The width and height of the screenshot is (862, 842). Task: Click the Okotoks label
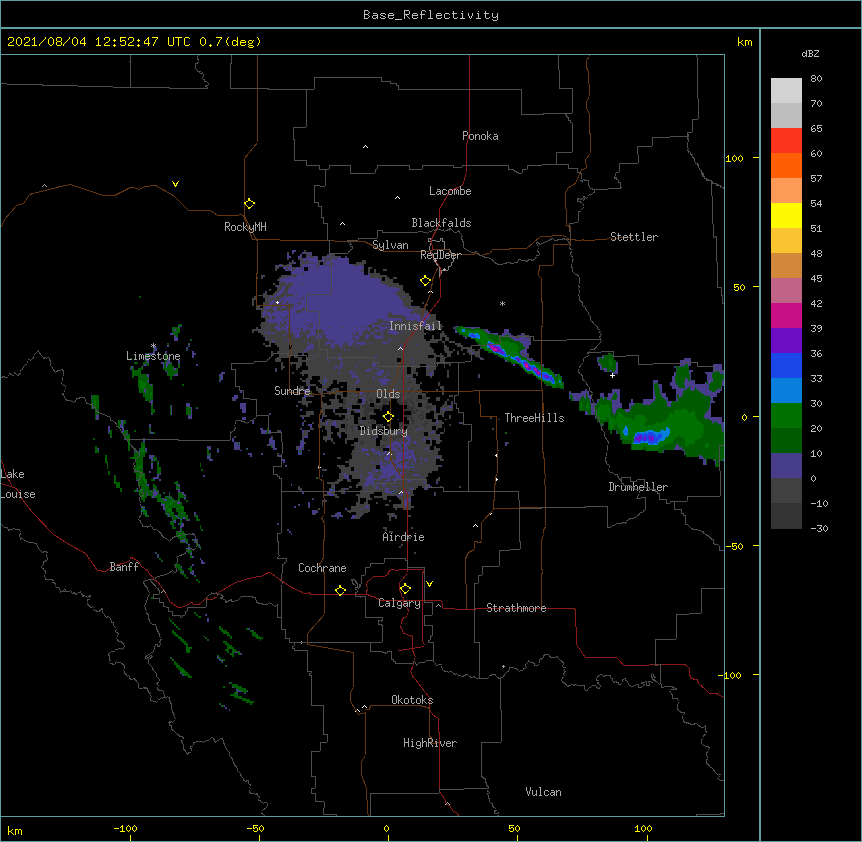point(412,700)
